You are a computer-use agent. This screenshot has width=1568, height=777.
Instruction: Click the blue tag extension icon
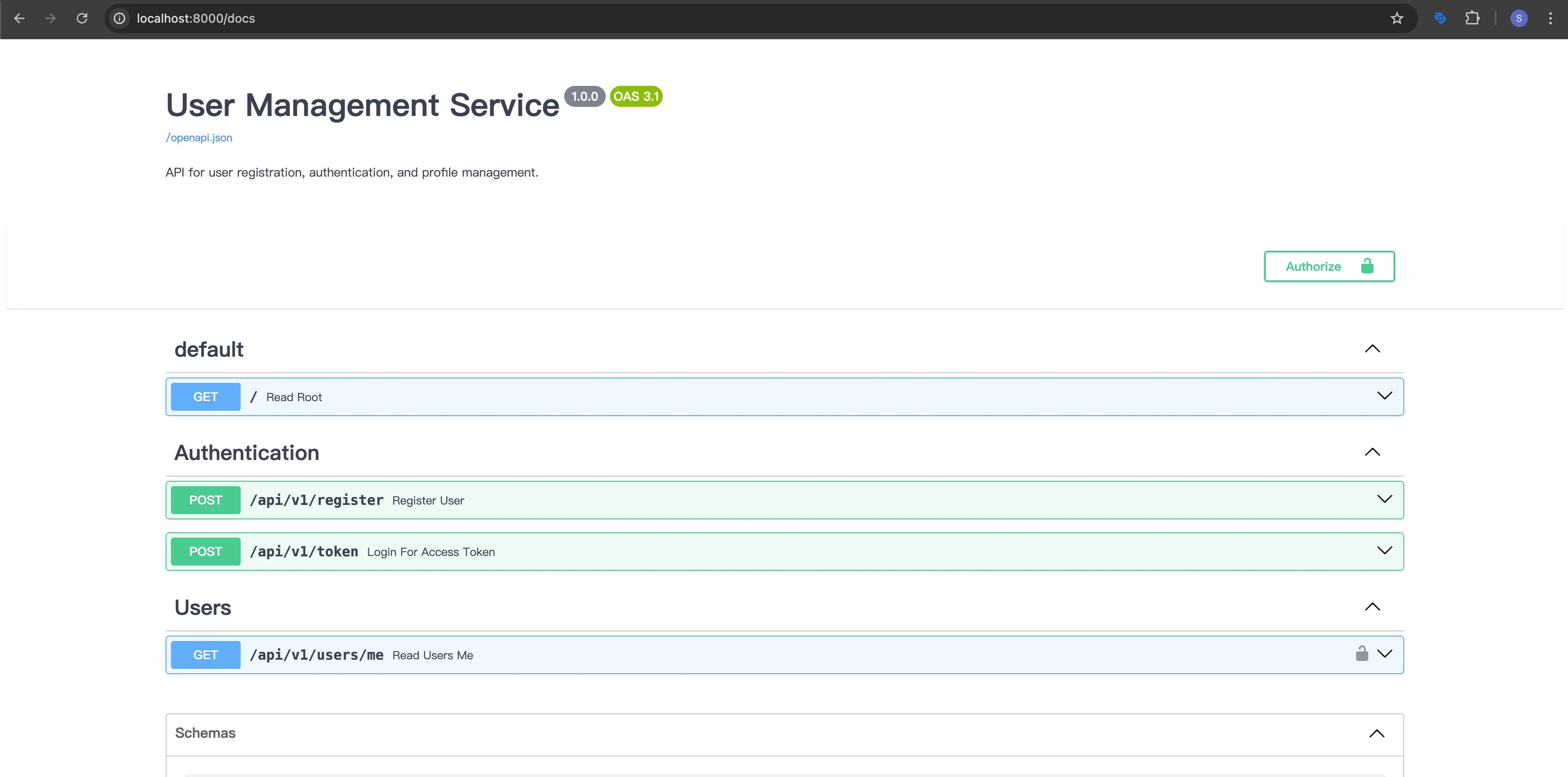click(1440, 18)
